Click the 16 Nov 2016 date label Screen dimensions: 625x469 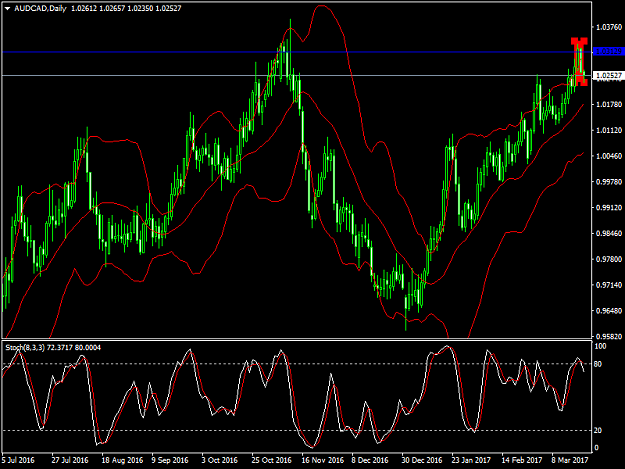323,460
